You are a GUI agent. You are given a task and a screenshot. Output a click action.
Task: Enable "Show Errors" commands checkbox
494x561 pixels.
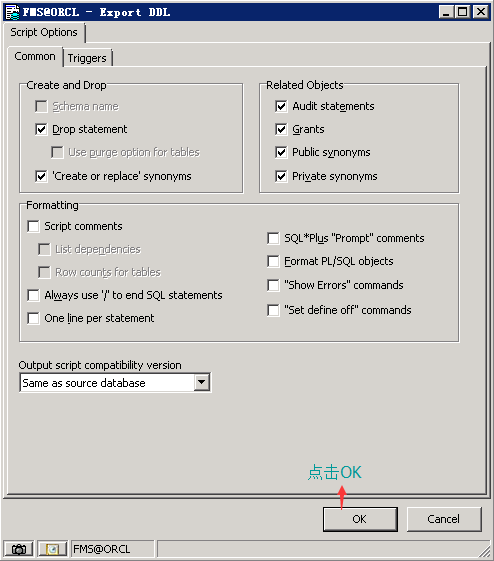(273, 285)
